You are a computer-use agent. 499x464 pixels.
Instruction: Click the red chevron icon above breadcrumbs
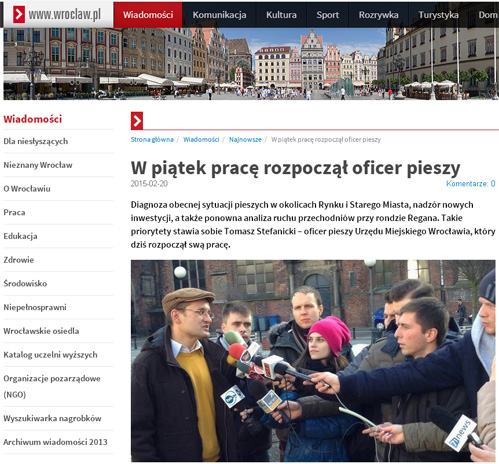pos(137,121)
